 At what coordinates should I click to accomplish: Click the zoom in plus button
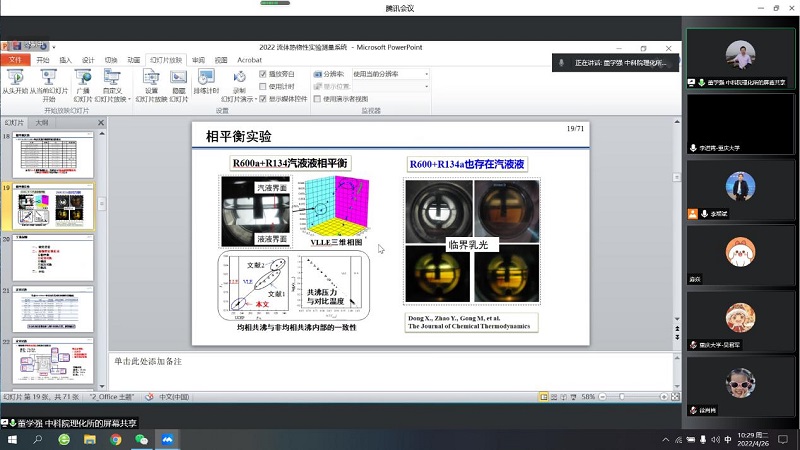click(x=664, y=396)
